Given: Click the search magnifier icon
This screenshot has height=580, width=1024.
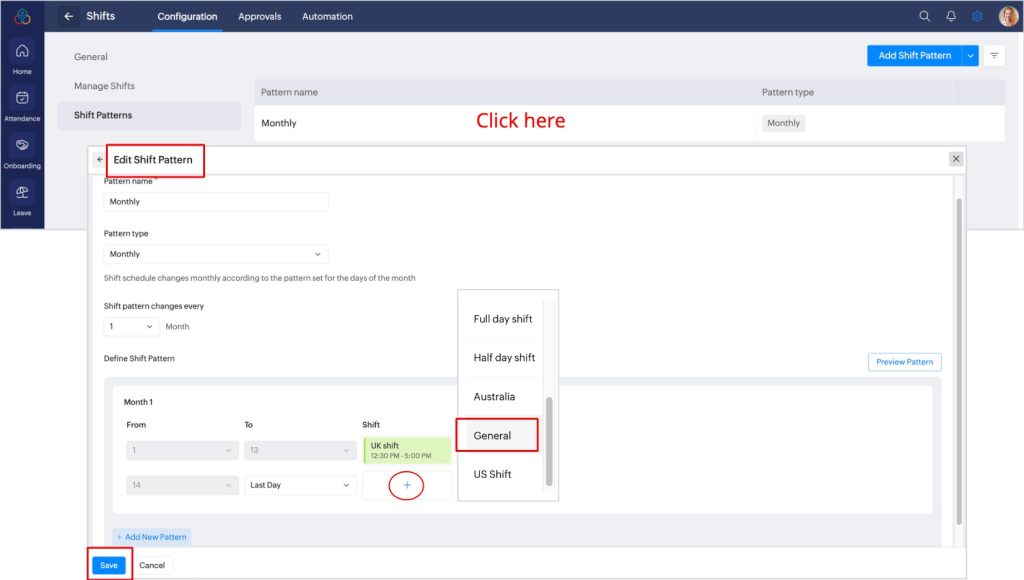Looking at the screenshot, I should point(925,16).
